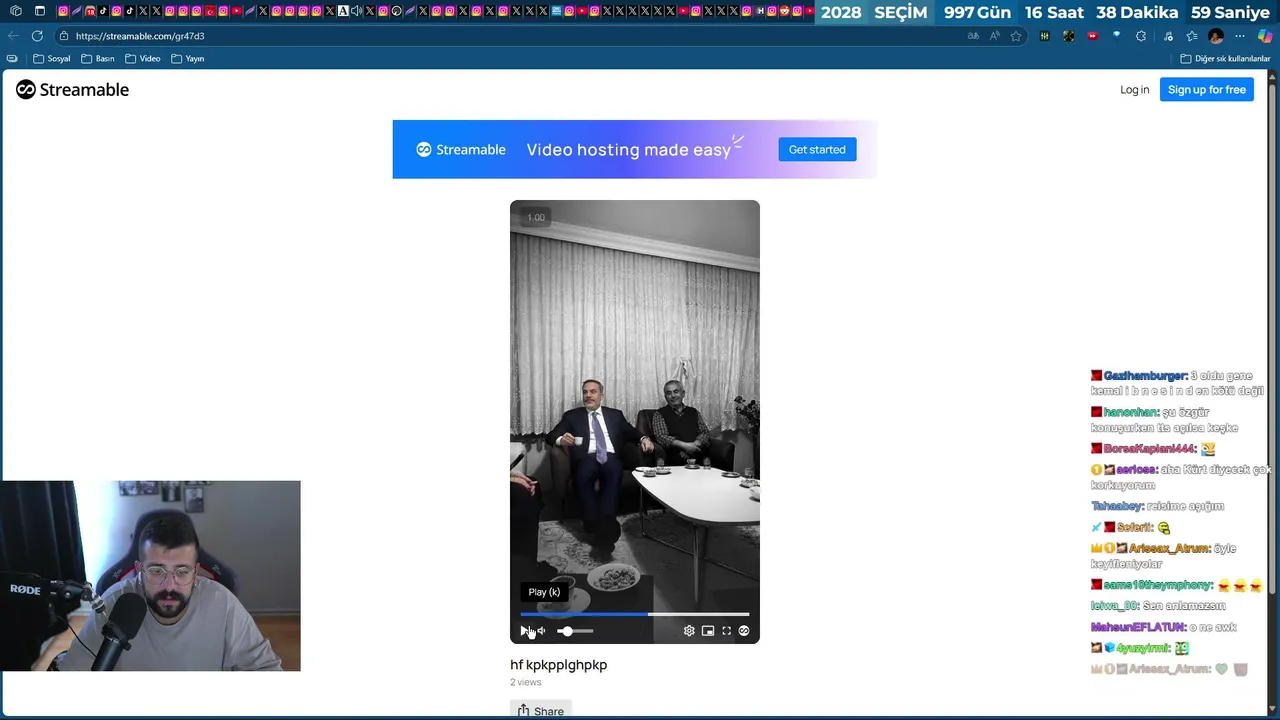Add this page to favorites with the star icon
This screenshot has width=1280, height=720.
pos(1016,36)
